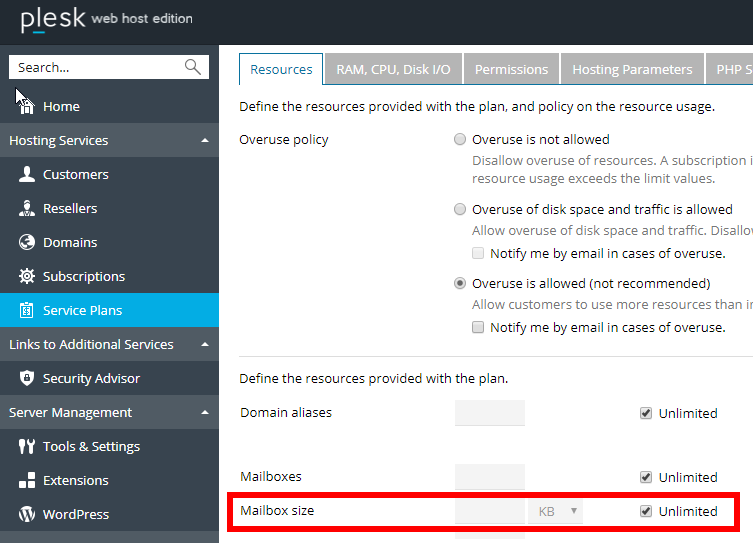Select 'Overuse is not allowed' radio button

click(460, 140)
